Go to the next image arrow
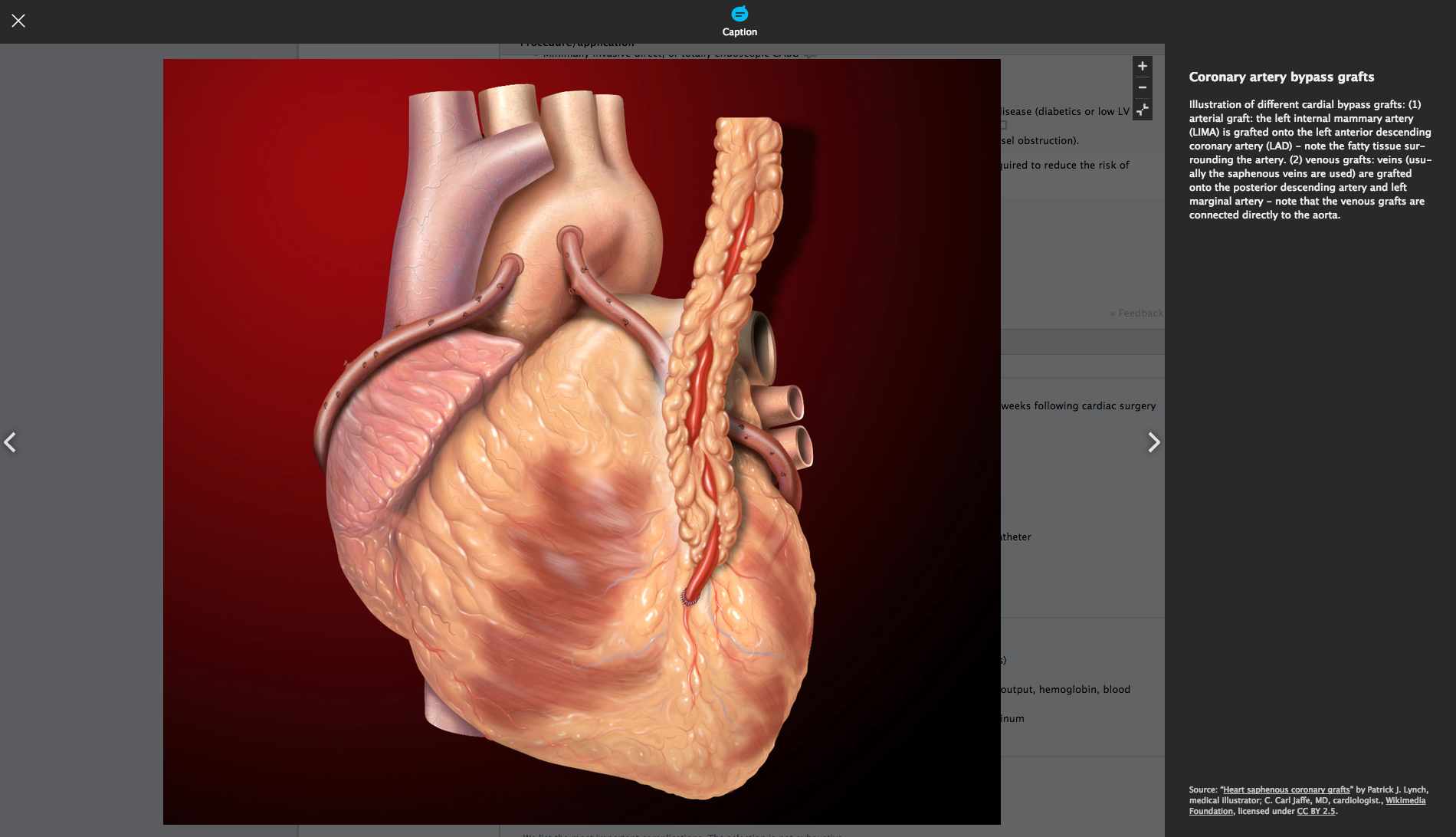Screen dimensions: 1456x837 coord(1153,442)
